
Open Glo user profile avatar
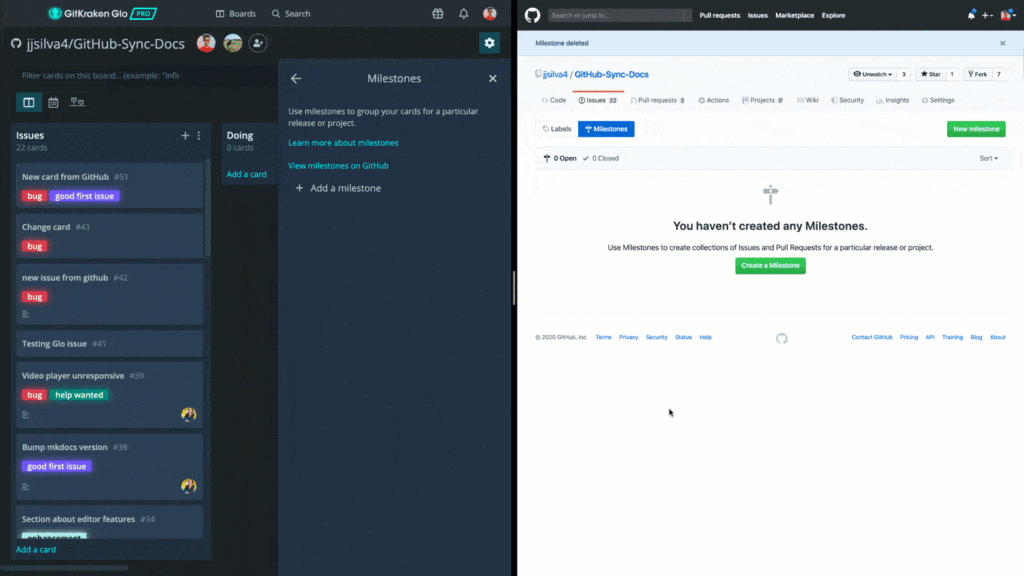tap(489, 13)
